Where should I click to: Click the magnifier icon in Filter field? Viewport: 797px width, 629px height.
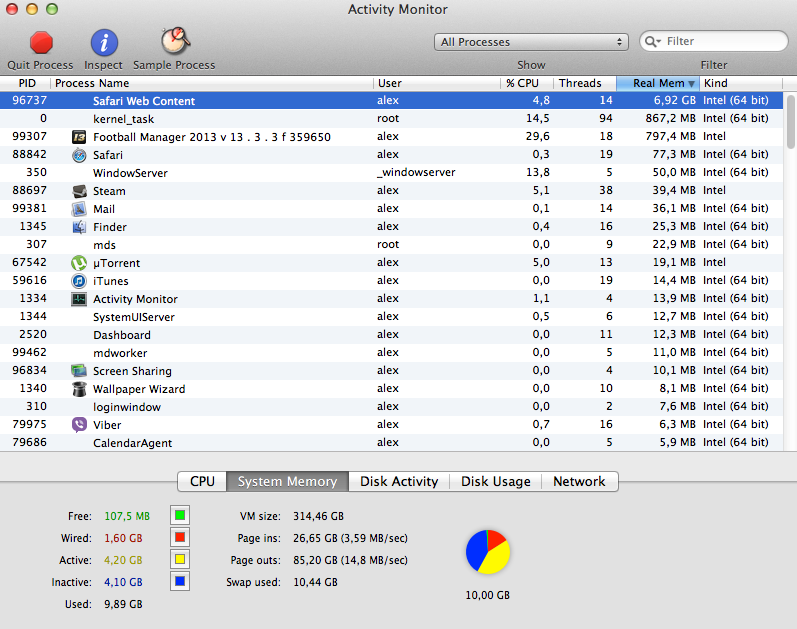652,41
